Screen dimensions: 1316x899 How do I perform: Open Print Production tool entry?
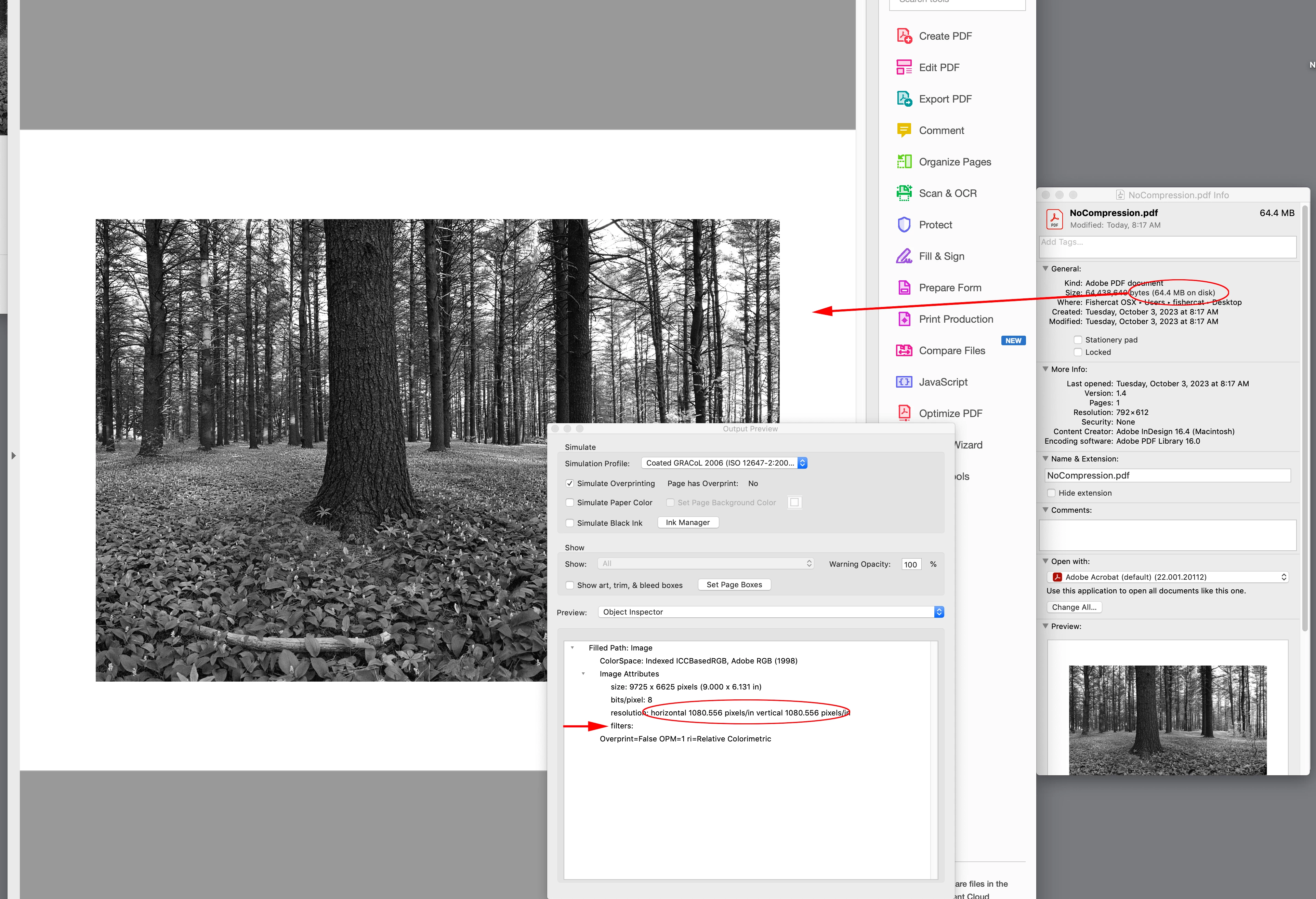point(955,319)
